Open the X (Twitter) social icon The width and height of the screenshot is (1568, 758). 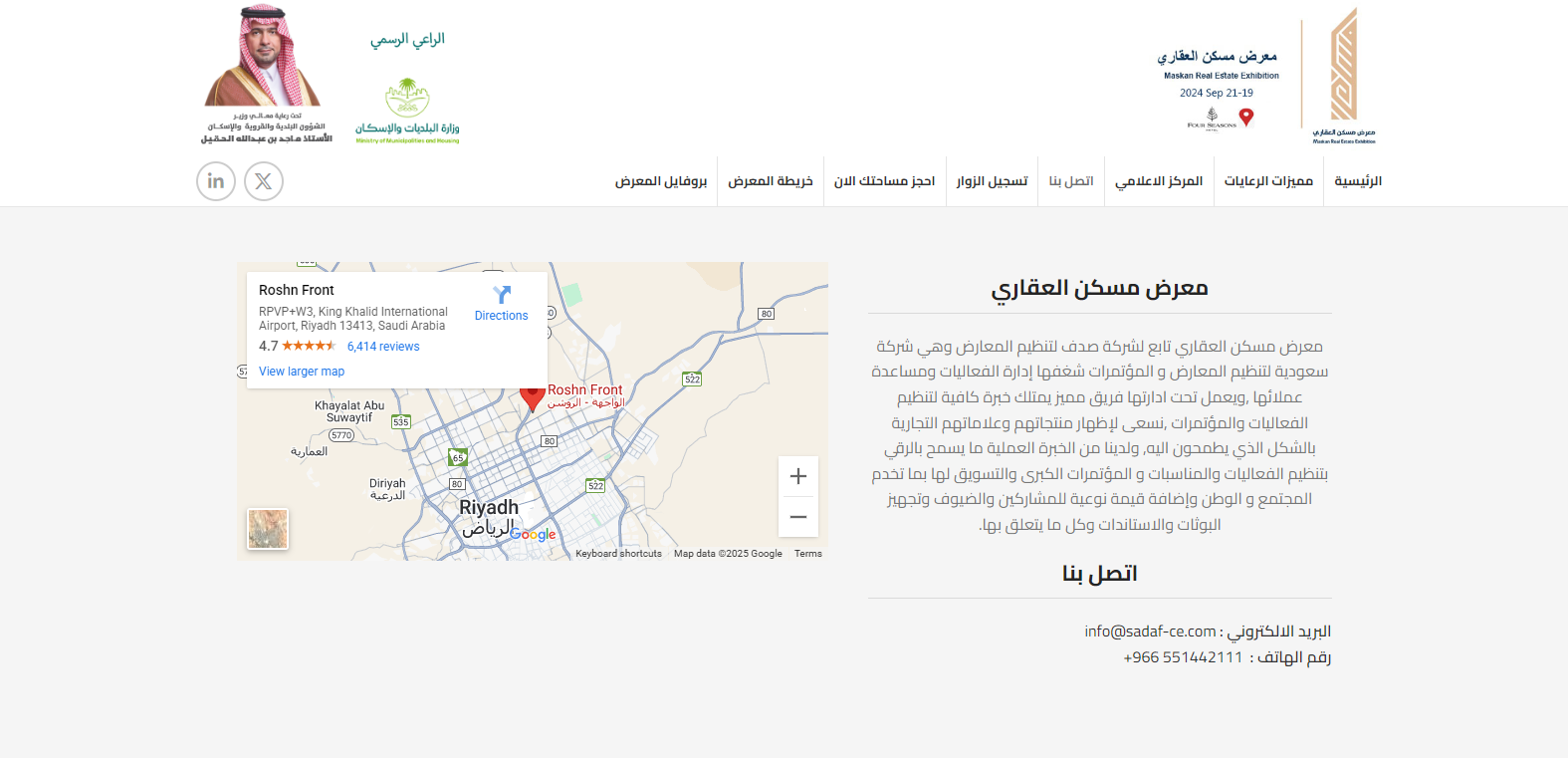tap(264, 181)
